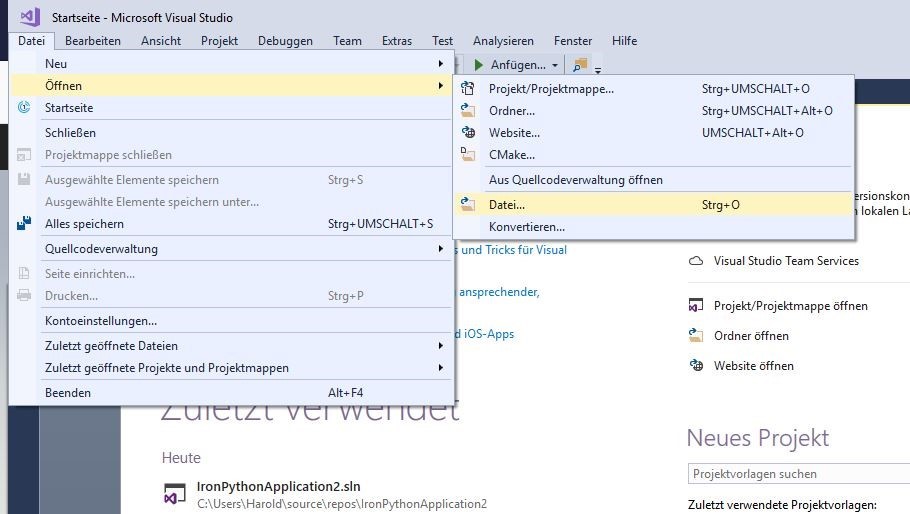Screen dimensions: 910x514
Task: Open the Visual Studio Team Services link
Action: coord(786,261)
